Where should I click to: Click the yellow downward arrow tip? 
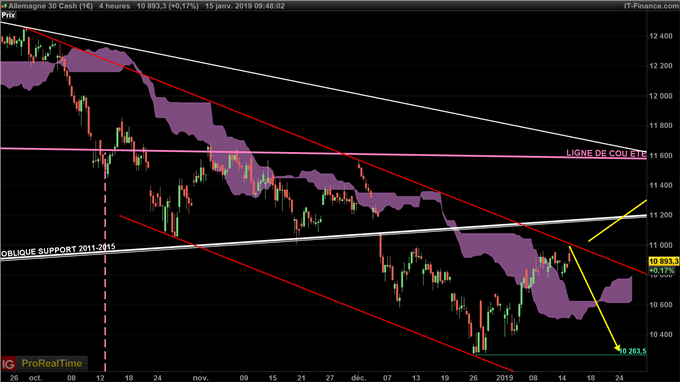[x=618, y=348]
